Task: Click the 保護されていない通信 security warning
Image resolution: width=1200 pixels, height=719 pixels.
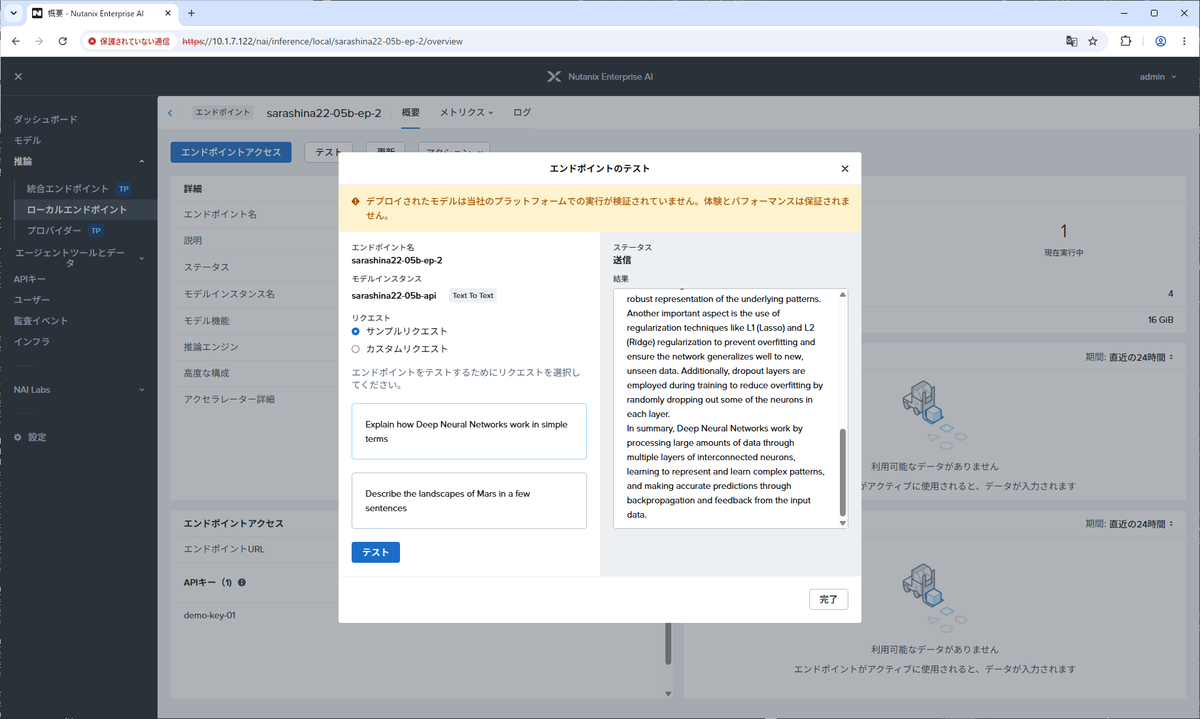Action: [x=131, y=42]
